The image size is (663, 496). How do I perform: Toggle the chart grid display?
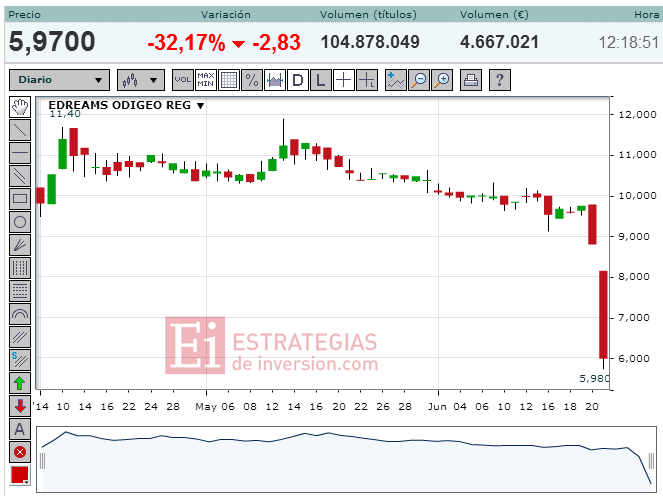pos(229,80)
